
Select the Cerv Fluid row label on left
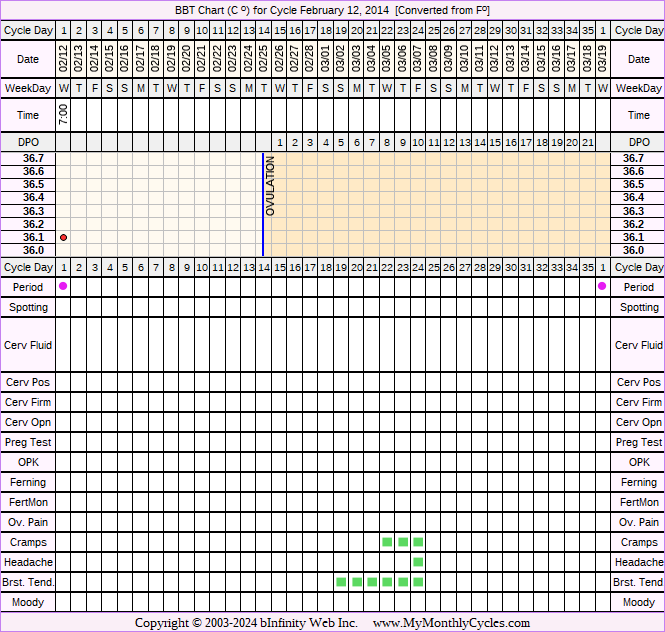(x=28, y=345)
